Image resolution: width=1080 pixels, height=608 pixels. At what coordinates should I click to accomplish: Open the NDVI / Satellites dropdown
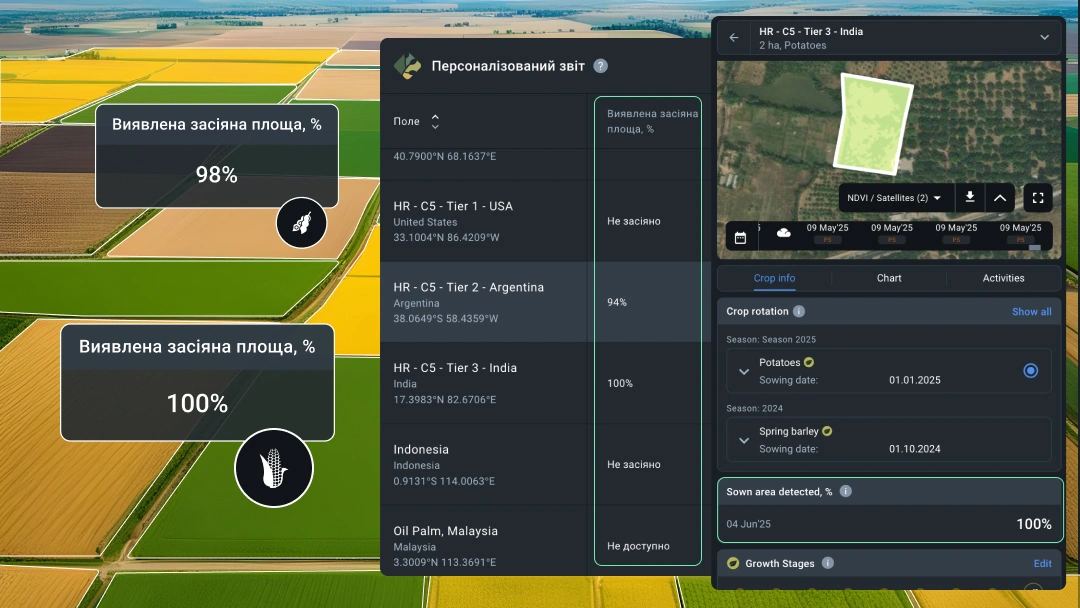click(x=895, y=198)
